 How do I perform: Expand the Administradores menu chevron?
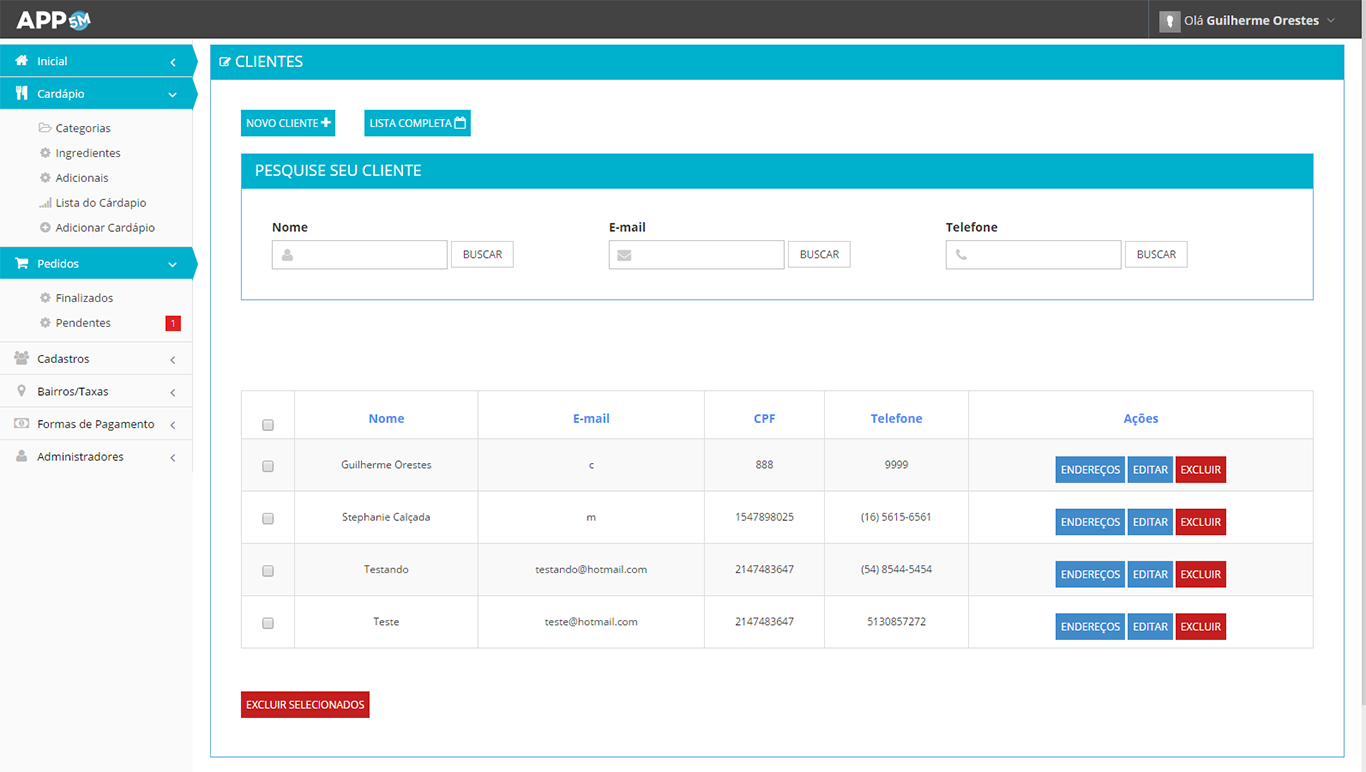[173, 458]
